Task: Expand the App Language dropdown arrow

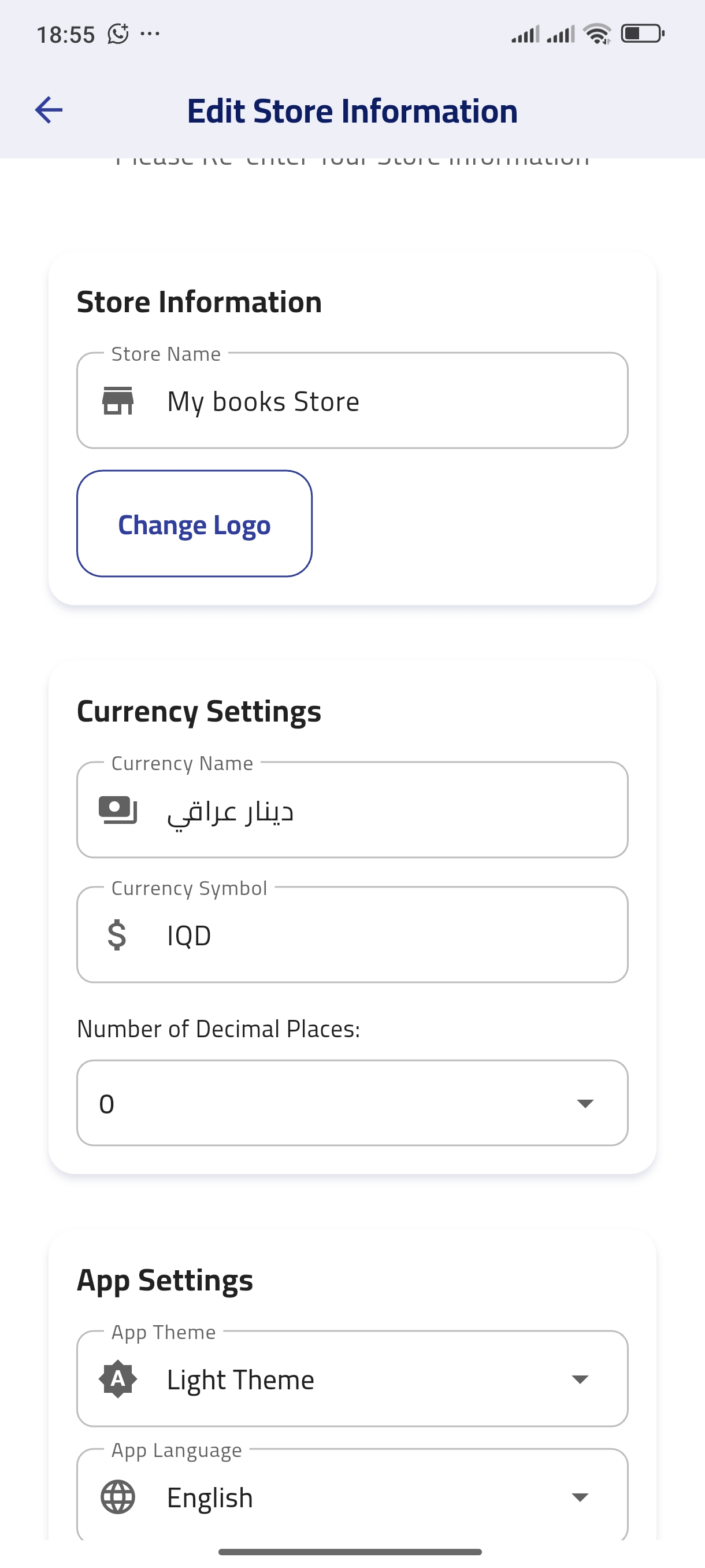Action: coord(580,1497)
